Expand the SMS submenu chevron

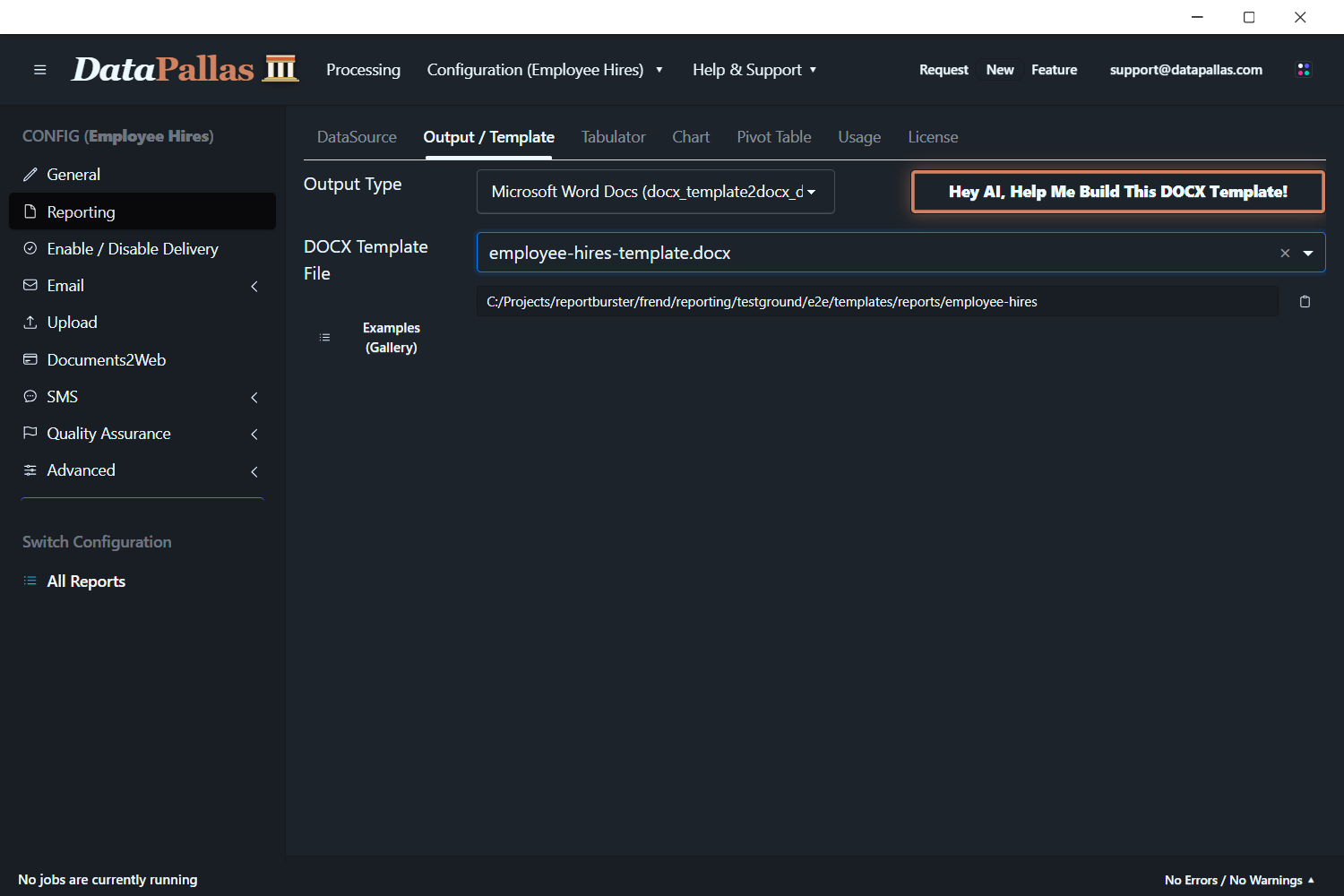tap(254, 397)
